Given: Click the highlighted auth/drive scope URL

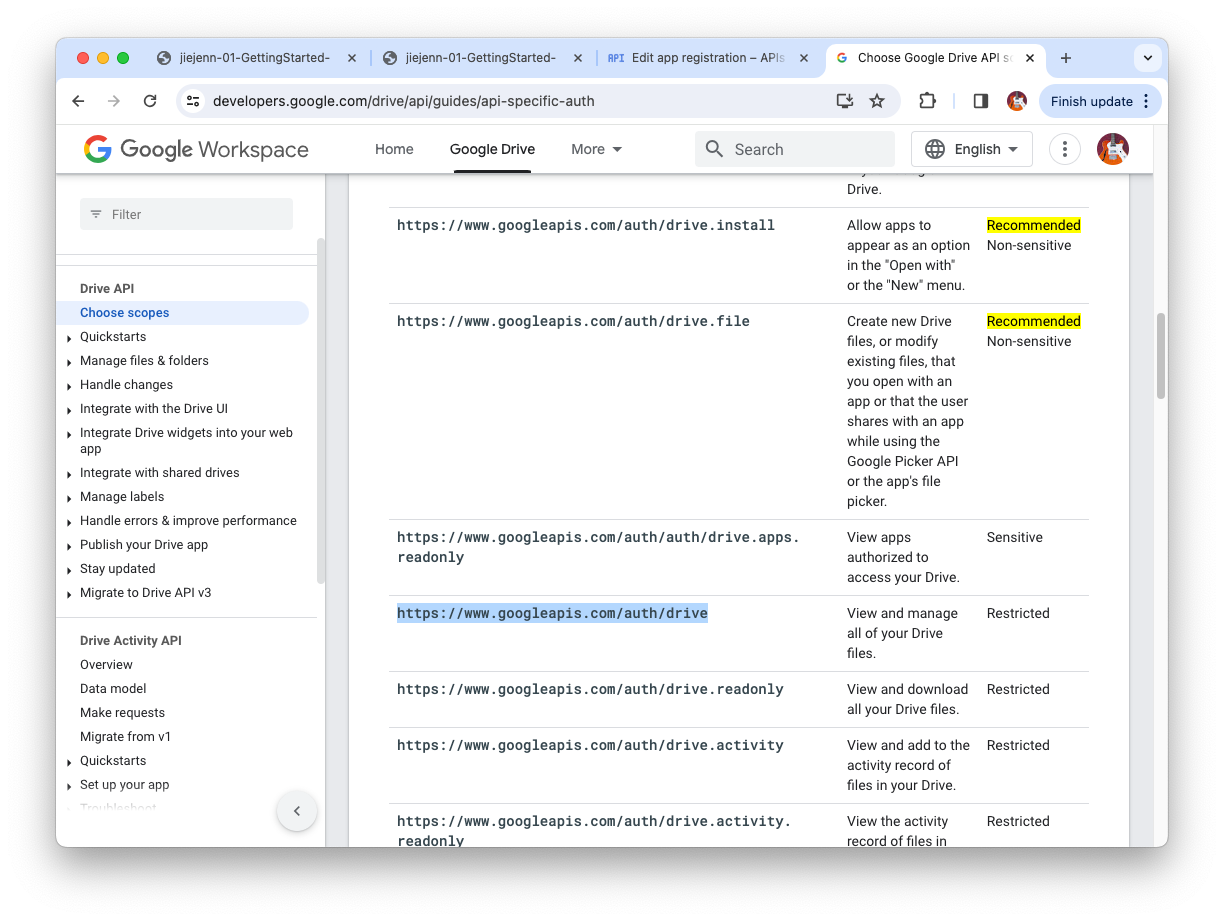Looking at the screenshot, I should 552,613.
